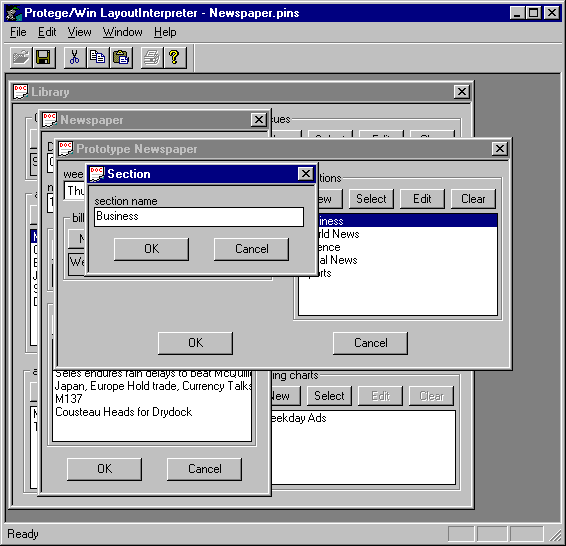Close the Section dialog
The width and height of the screenshot is (566, 546).
pos(306,174)
